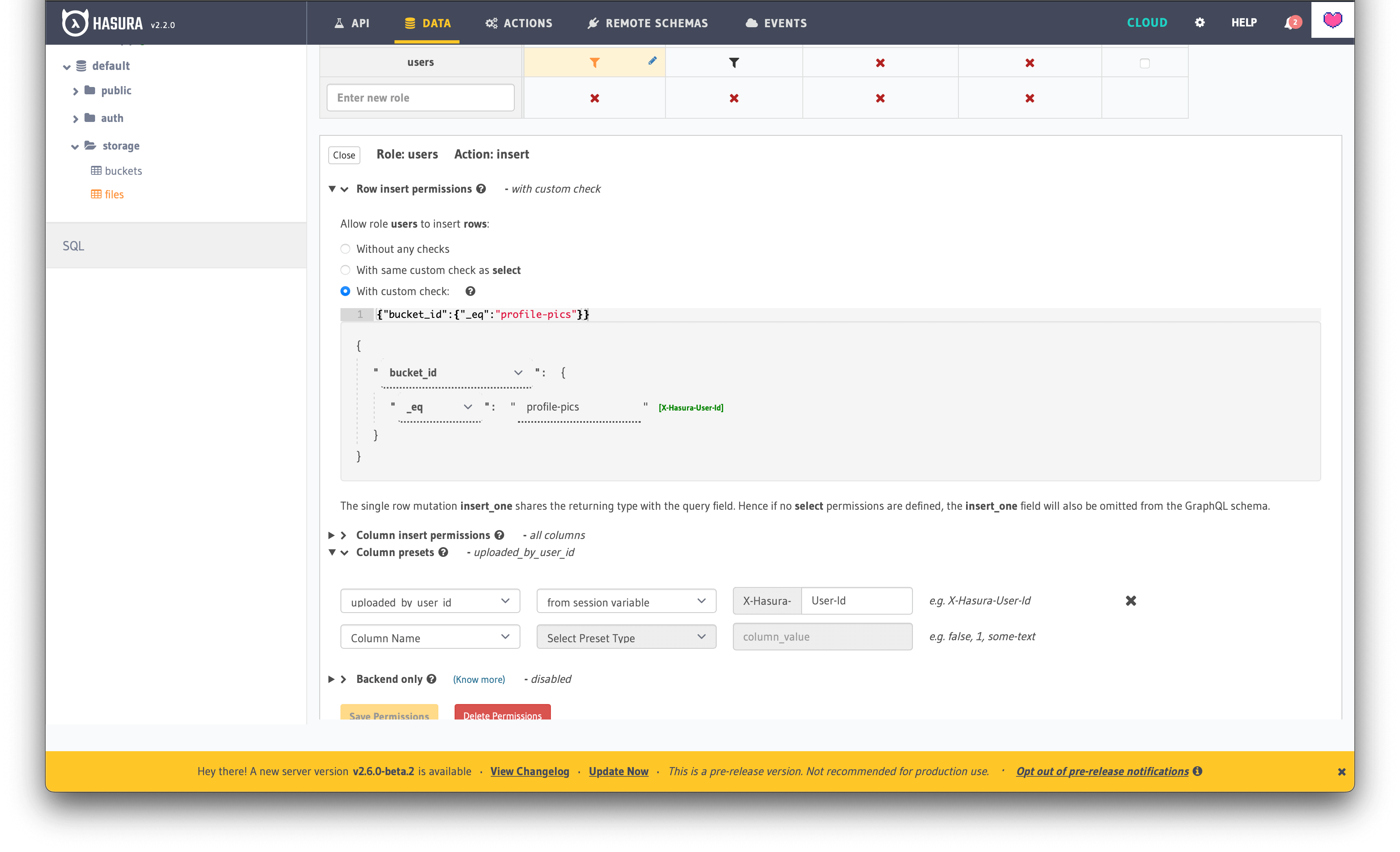
Task: Remove the uploaded_by_user_id preset with X icon
Action: tap(1131, 601)
